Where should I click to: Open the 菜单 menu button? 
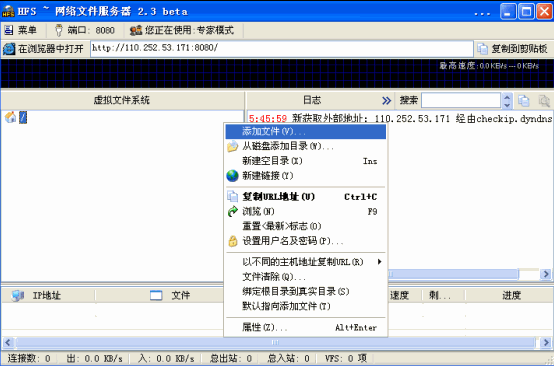20,30
